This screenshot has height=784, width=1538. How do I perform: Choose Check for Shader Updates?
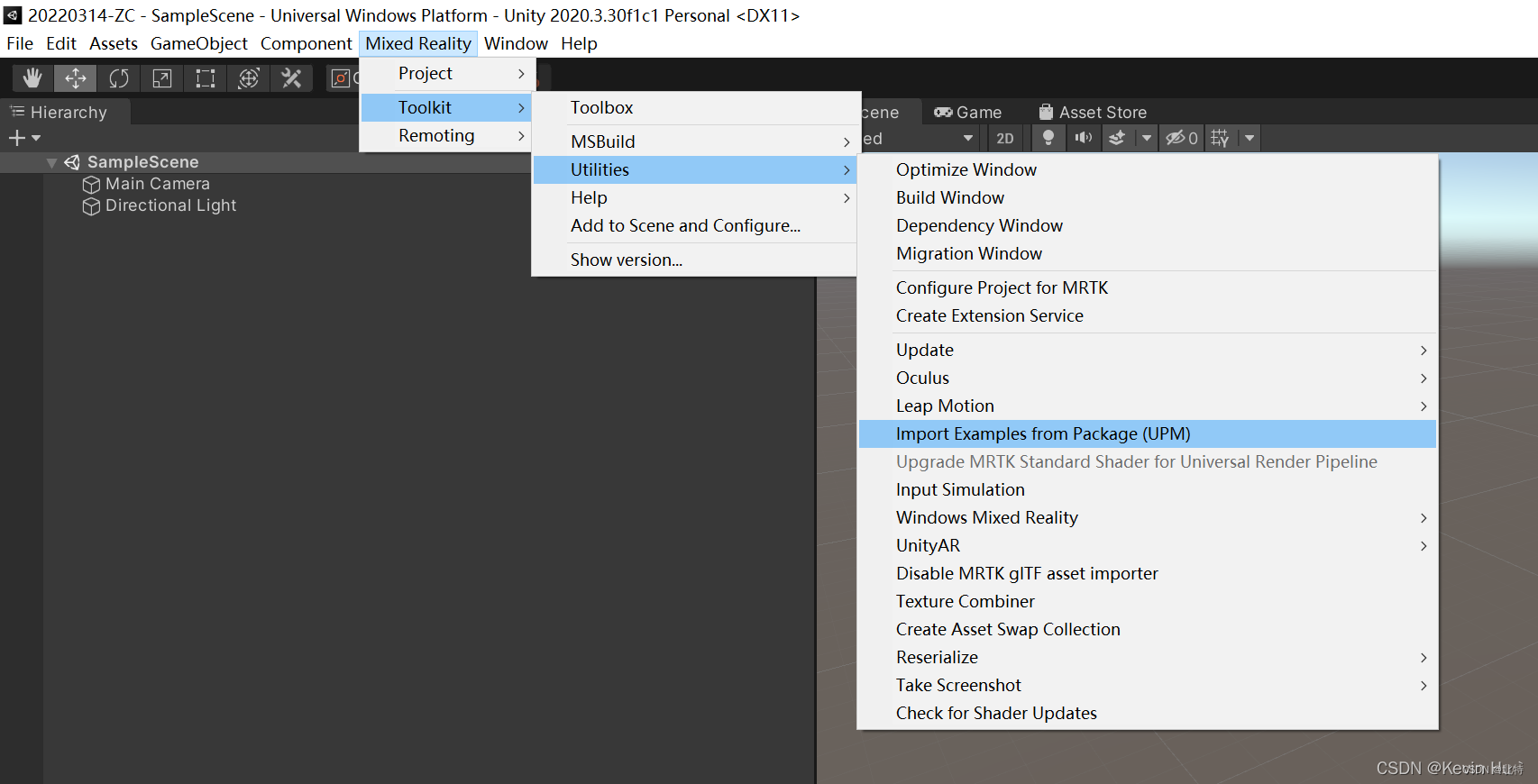click(1148, 713)
